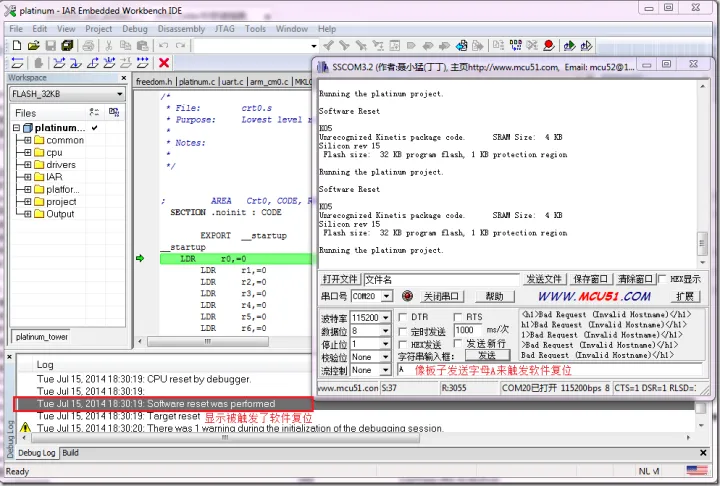Viewport: 720px width, 486px height.
Task: Open the 校验位 parity None dropdown
Action: pyautogui.click(x=385, y=357)
